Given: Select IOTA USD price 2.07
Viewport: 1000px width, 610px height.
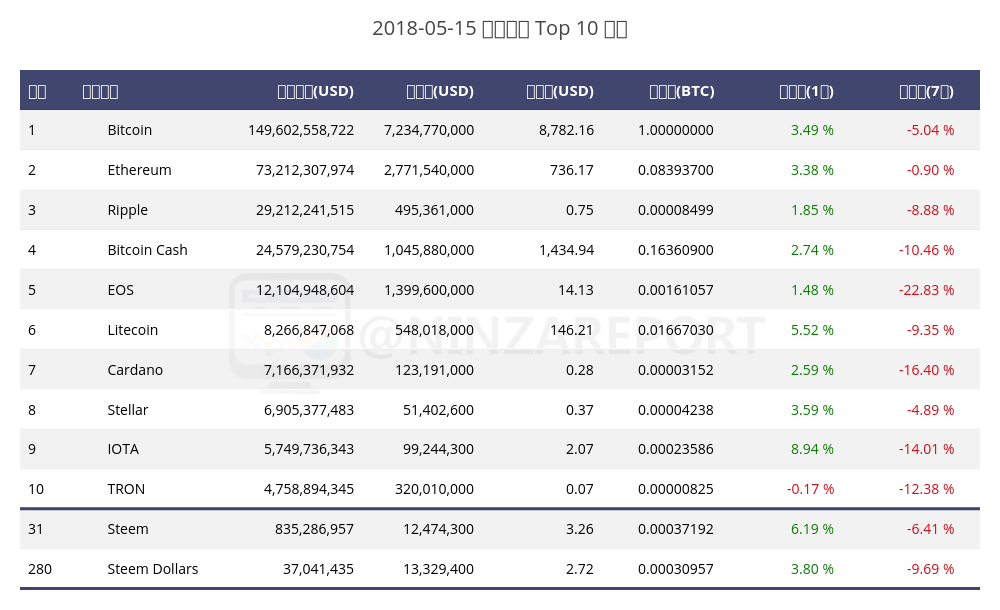Looking at the screenshot, I should pyautogui.click(x=580, y=449).
